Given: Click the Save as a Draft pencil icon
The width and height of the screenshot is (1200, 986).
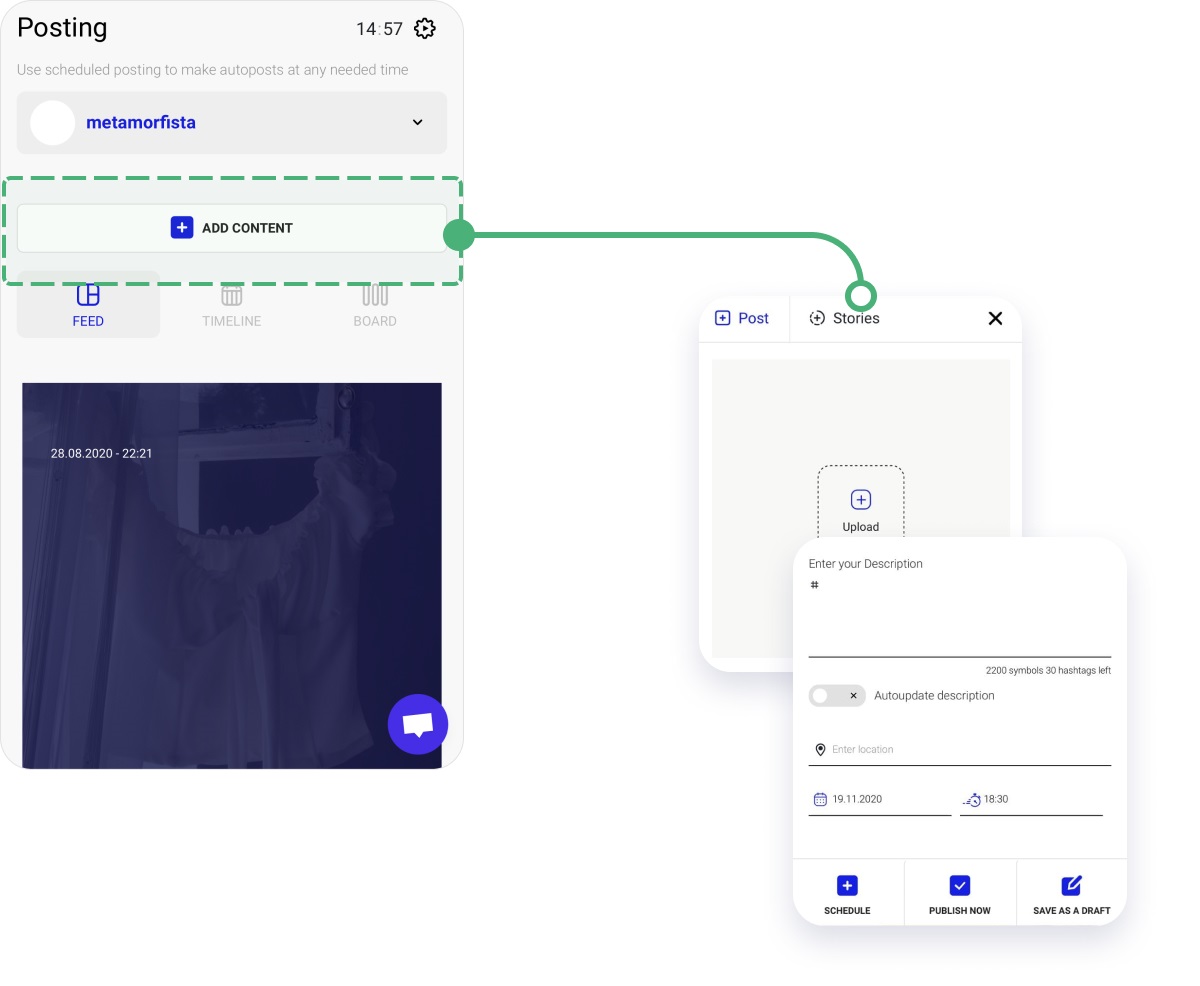Looking at the screenshot, I should (1072, 885).
